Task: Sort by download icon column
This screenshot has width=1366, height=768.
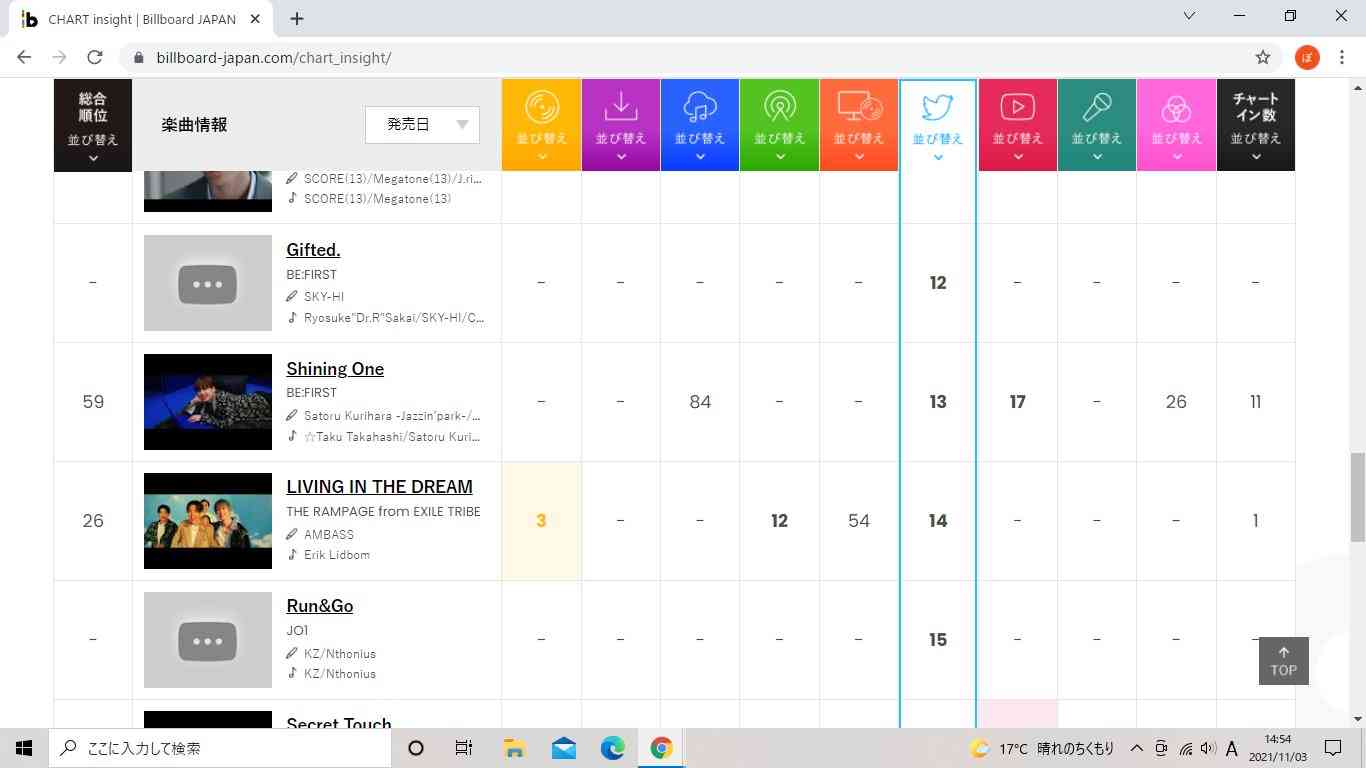Action: point(621,125)
